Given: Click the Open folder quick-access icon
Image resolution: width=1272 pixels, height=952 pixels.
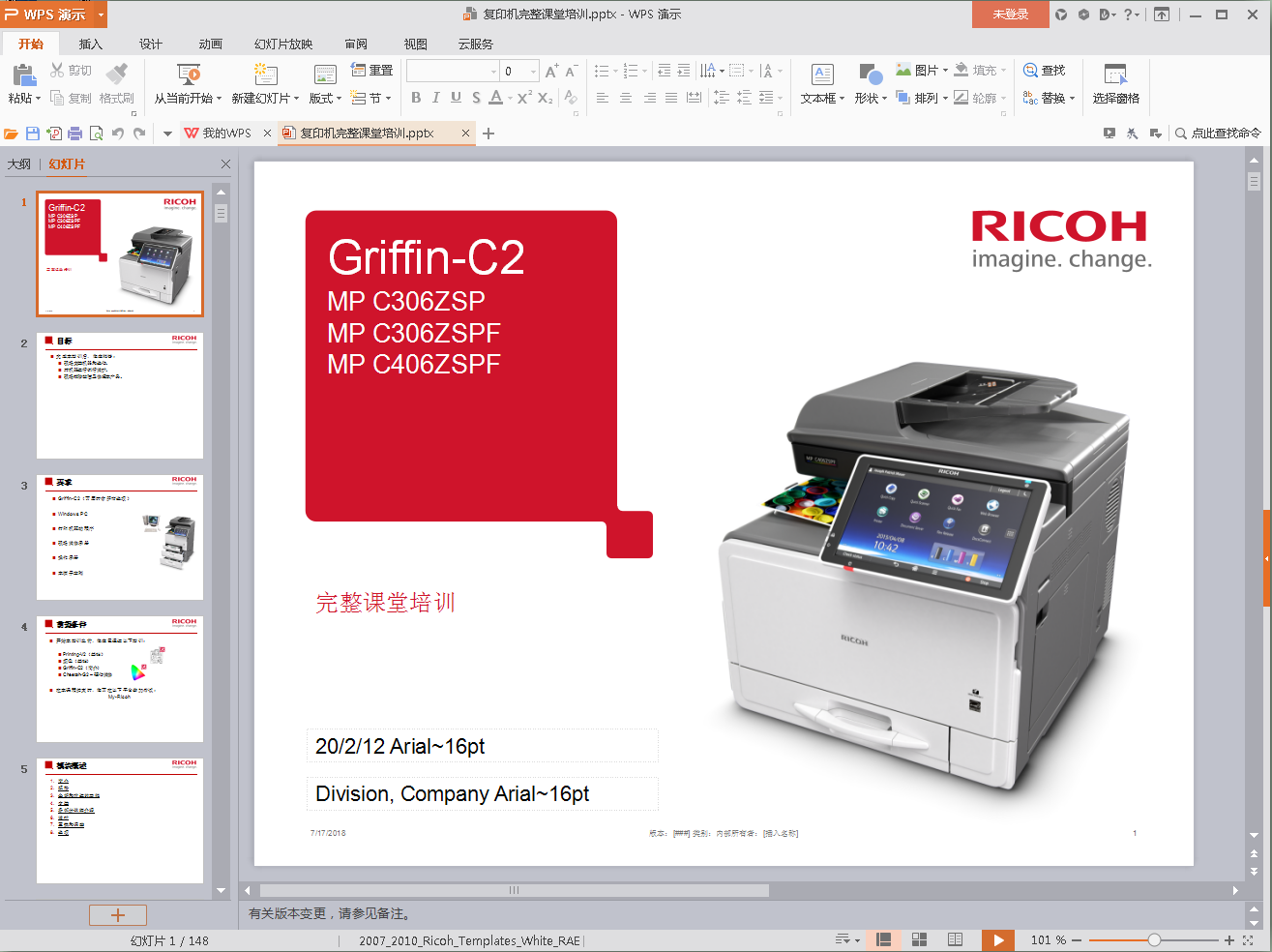Looking at the screenshot, I should coord(12,134).
